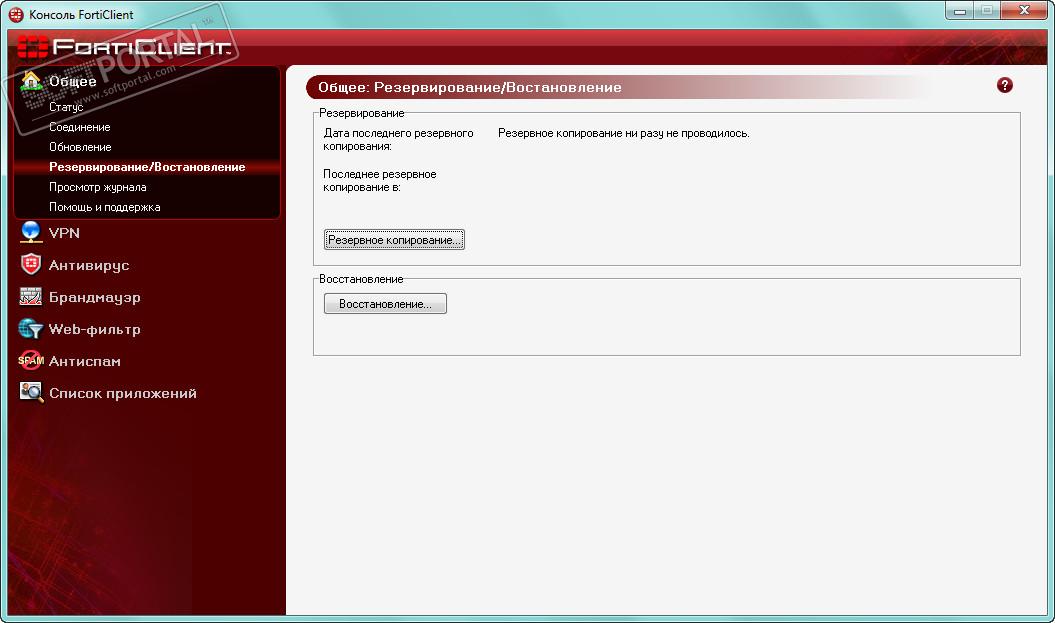Click the Антивирус shield icon

(31, 264)
